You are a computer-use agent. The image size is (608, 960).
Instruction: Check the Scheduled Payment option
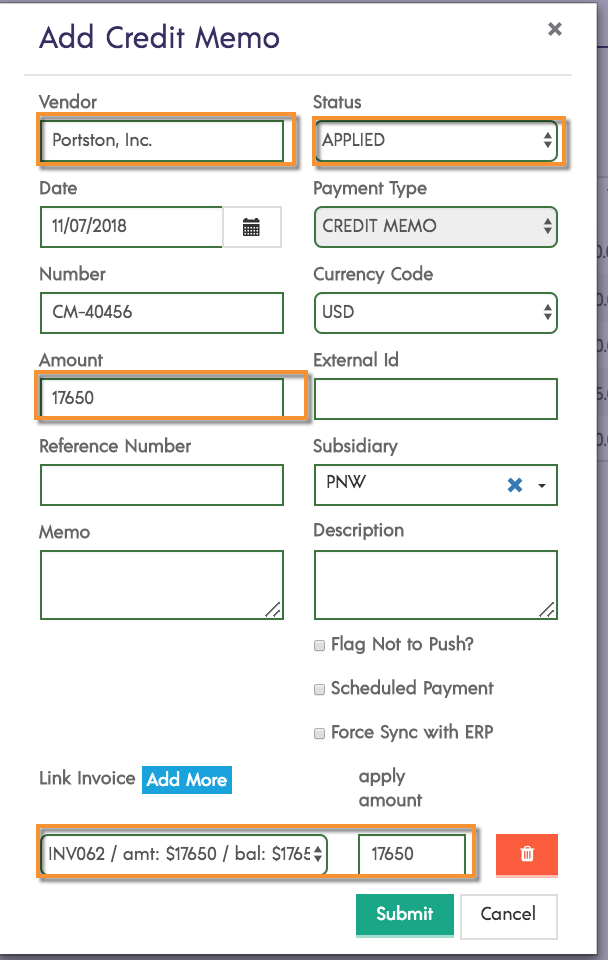pyautogui.click(x=320, y=689)
